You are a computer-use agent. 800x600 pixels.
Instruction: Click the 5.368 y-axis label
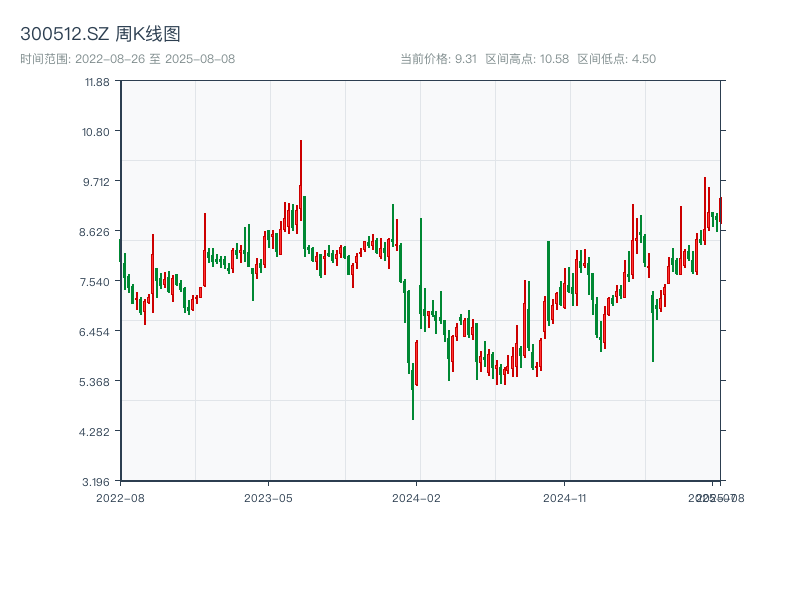(x=97, y=381)
